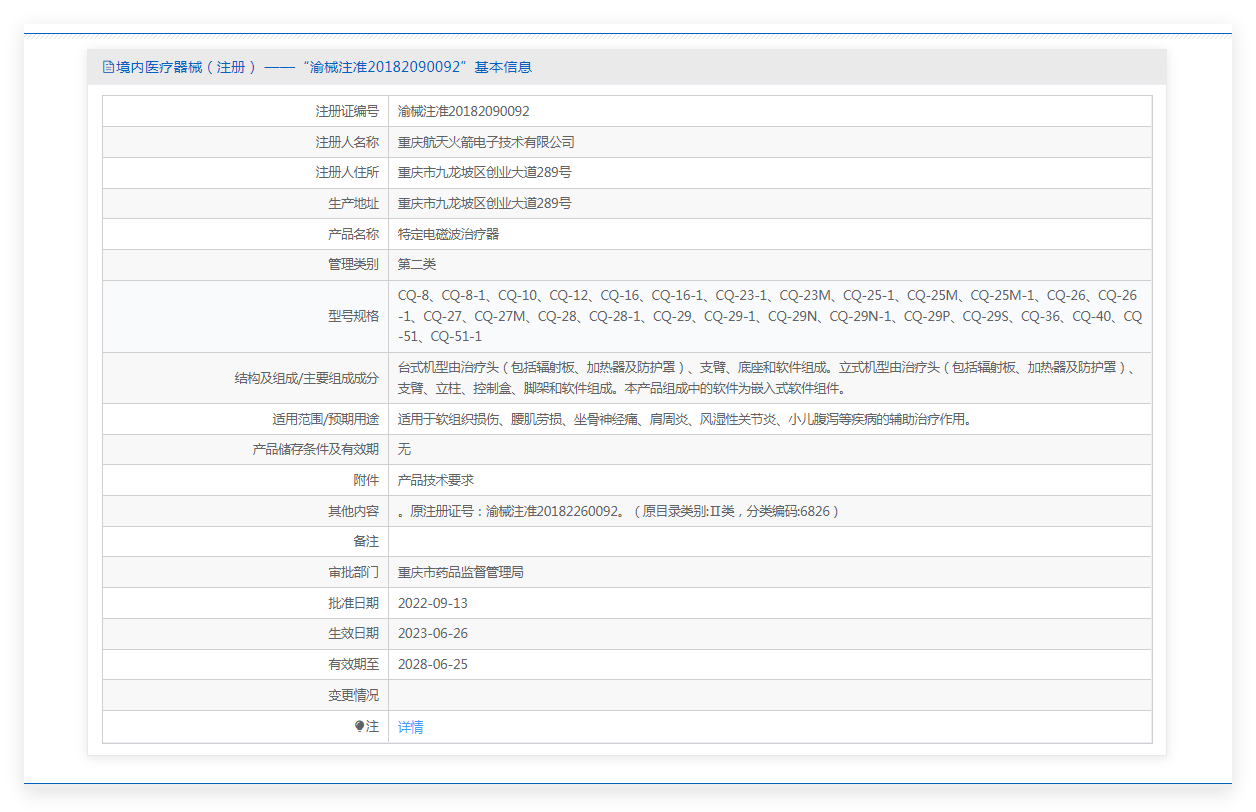Click the 适用范围 intended use text
The height and width of the screenshot is (812, 1256).
pyautogui.click(x=685, y=419)
